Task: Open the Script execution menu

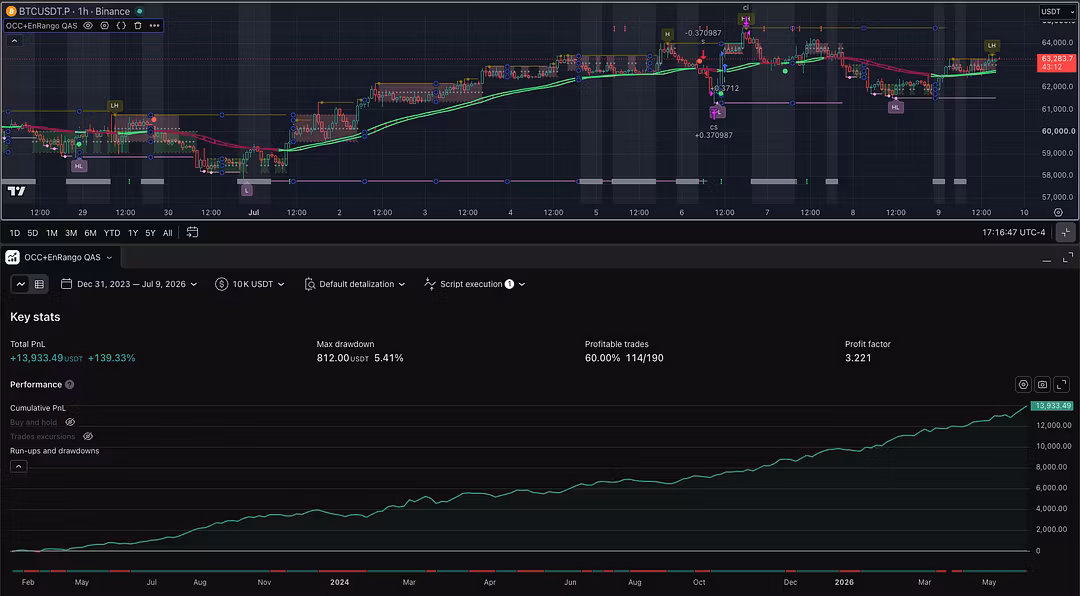Action: pos(475,284)
